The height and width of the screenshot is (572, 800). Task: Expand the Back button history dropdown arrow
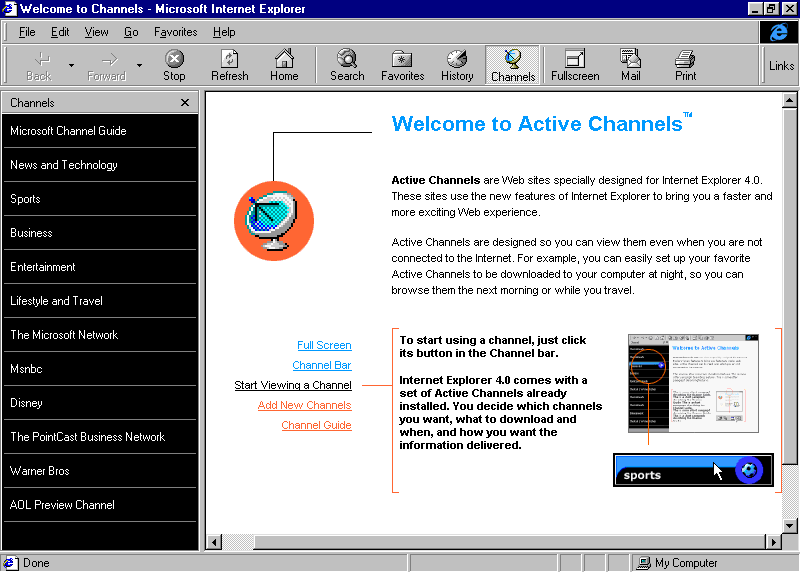click(71, 65)
